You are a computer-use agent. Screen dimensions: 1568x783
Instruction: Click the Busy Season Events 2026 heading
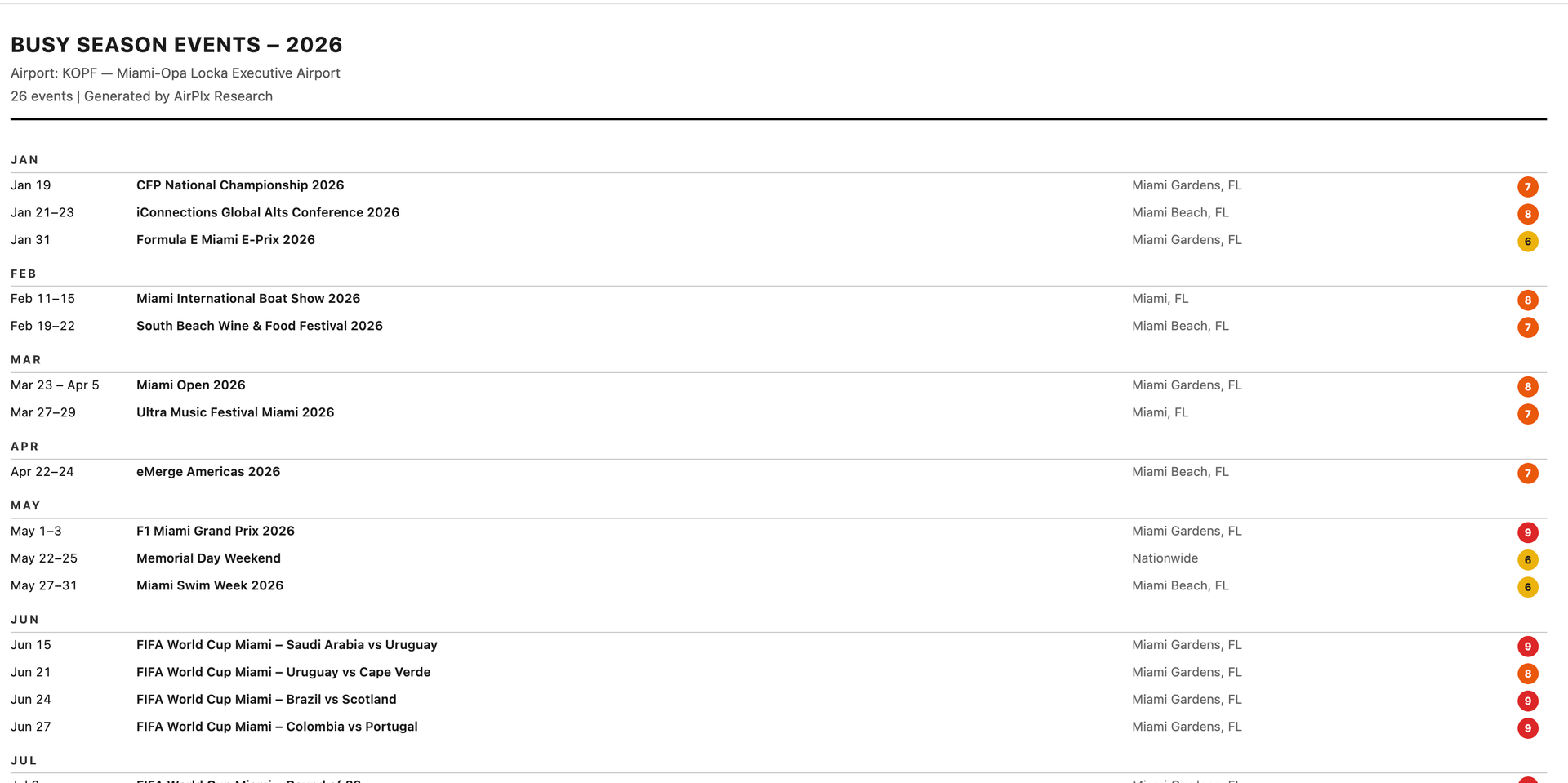click(176, 45)
